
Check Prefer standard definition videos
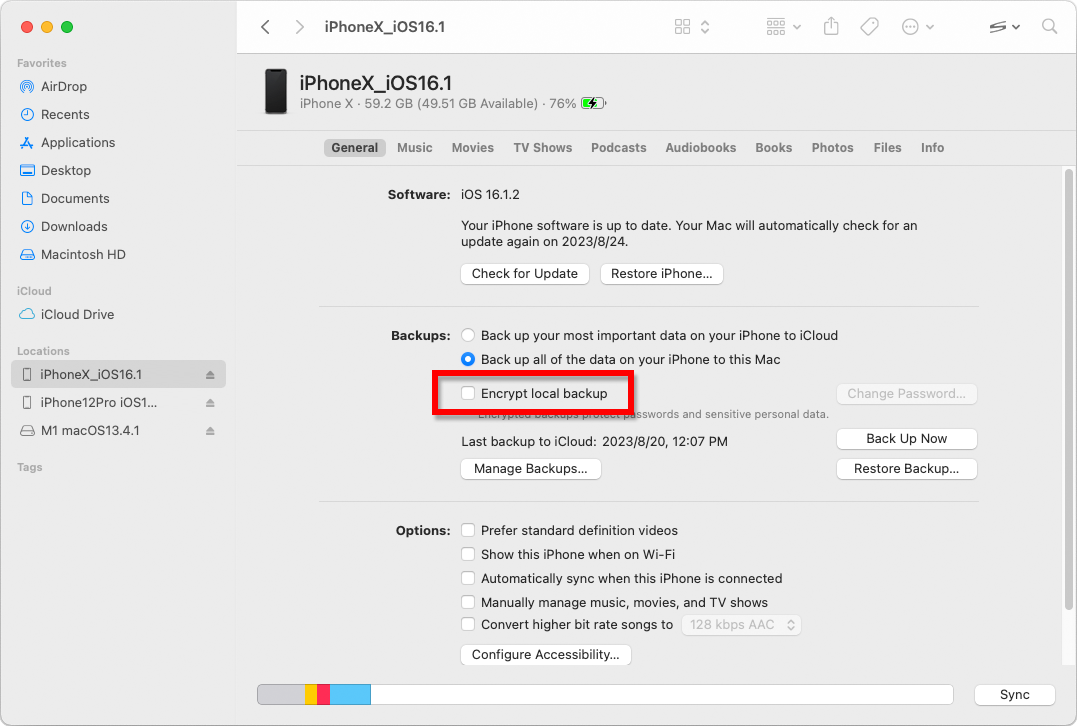pyautogui.click(x=468, y=530)
